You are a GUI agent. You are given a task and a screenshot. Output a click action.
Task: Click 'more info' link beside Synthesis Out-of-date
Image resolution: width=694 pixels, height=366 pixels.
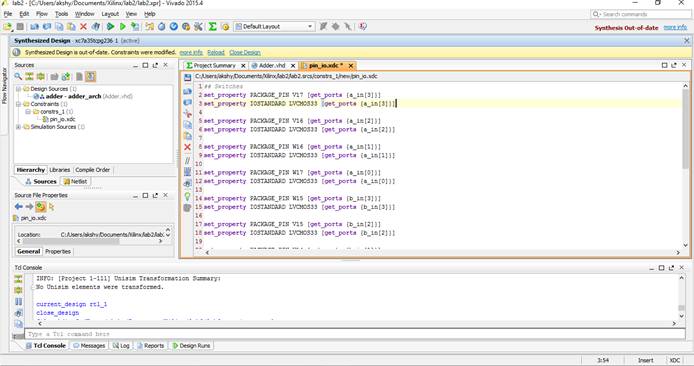click(x=675, y=27)
